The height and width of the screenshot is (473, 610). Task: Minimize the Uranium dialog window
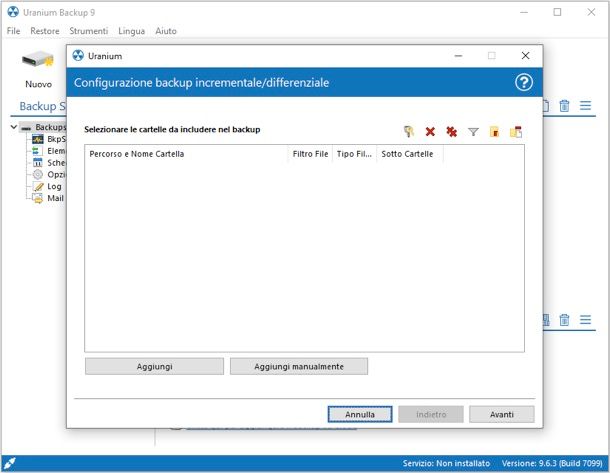point(458,56)
